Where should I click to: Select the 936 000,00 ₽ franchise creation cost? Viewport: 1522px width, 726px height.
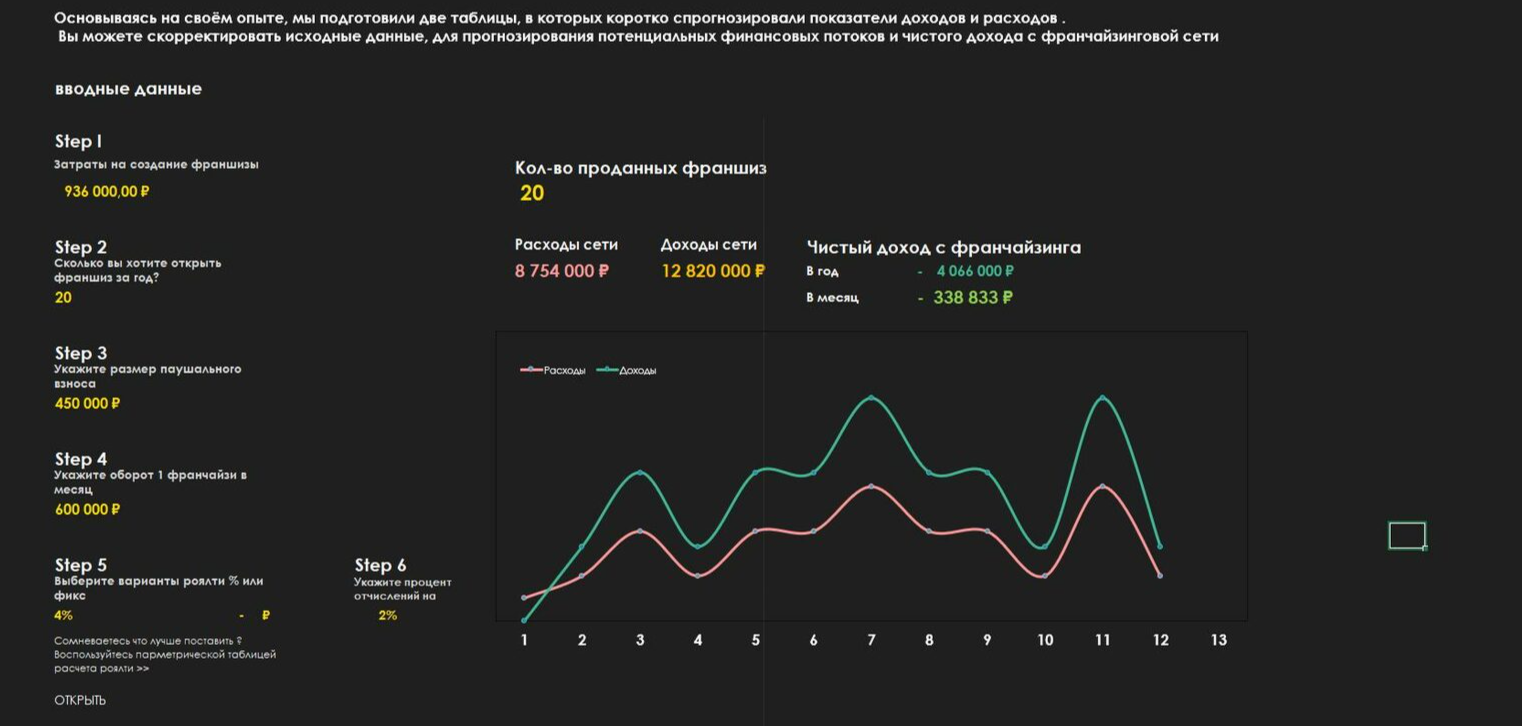(107, 191)
